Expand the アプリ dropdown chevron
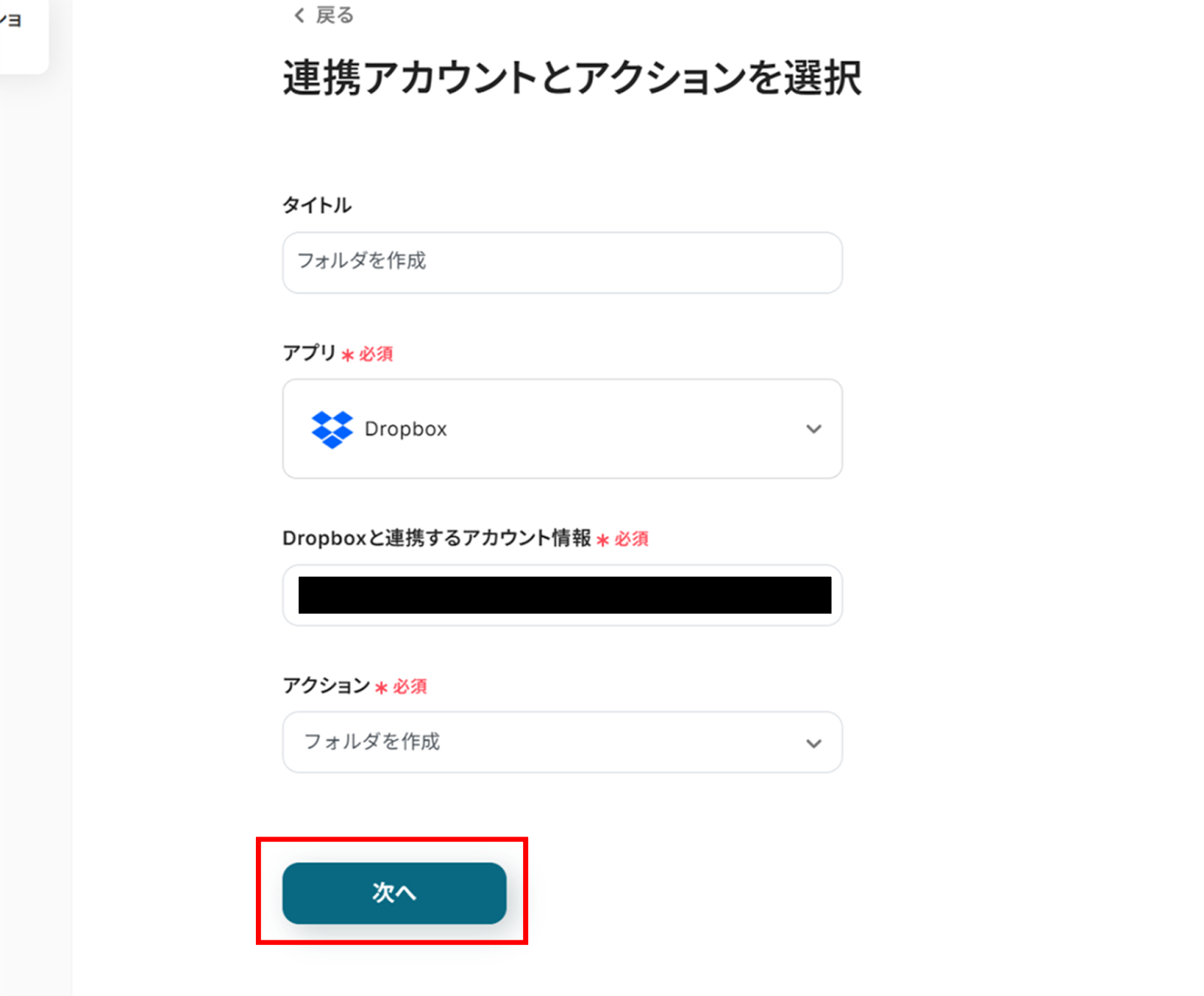Screen dimensions: 1204x996 pyautogui.click(x=813, y=429)
